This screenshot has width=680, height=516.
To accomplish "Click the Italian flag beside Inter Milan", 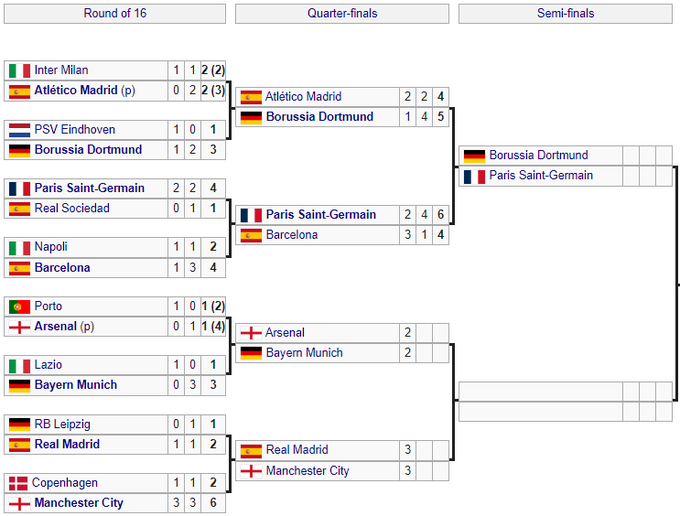I will [19, 70].
